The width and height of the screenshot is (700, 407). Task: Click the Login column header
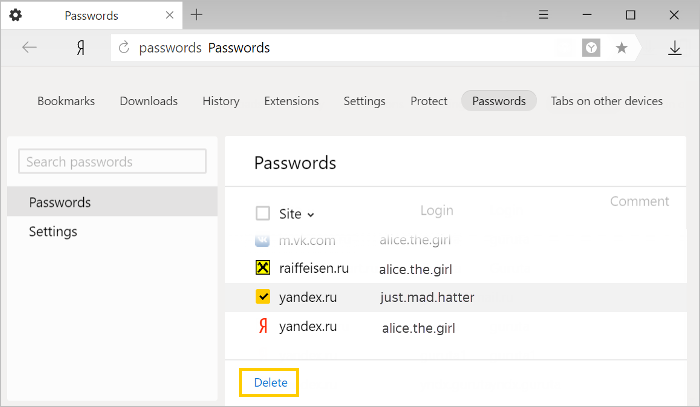pyautogui.click(x=437, y=210)
